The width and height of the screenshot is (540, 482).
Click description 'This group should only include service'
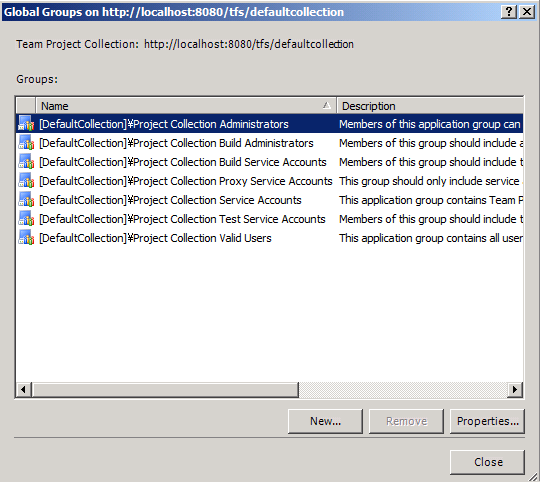pos(429,181)
